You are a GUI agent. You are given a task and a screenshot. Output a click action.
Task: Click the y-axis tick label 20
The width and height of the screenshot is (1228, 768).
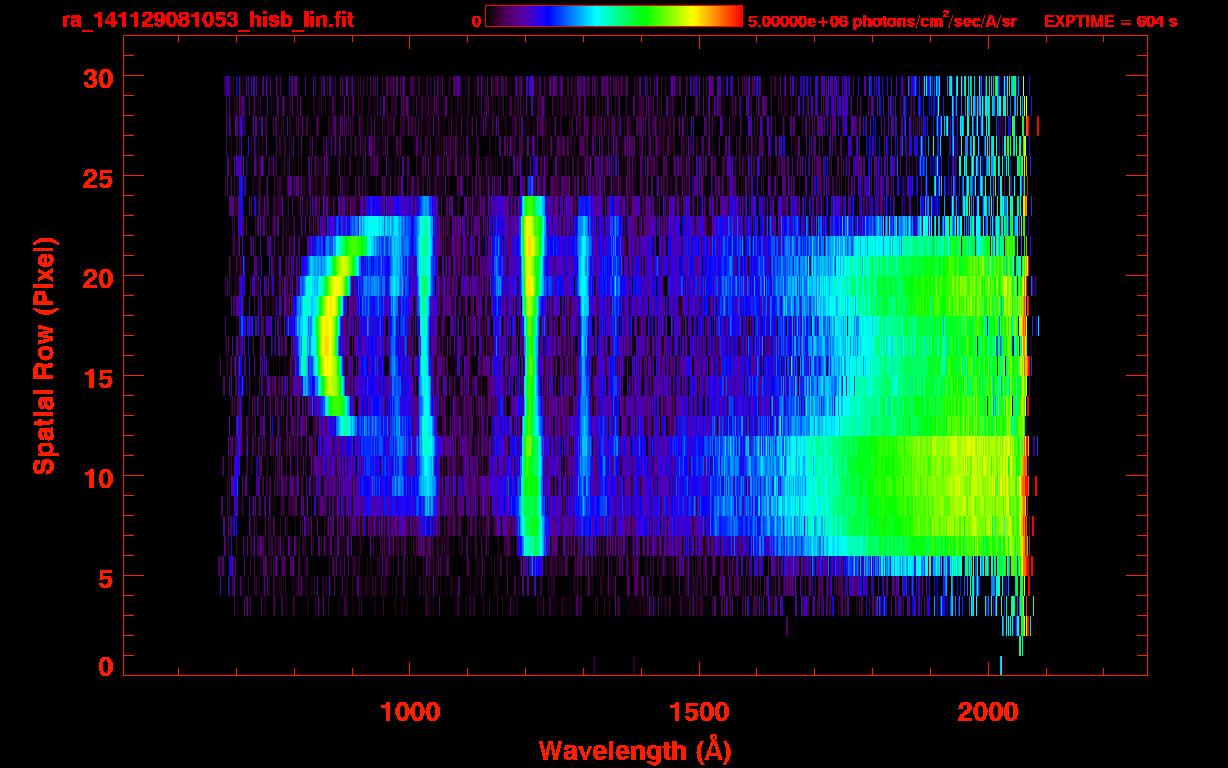[x=98, y=277]
